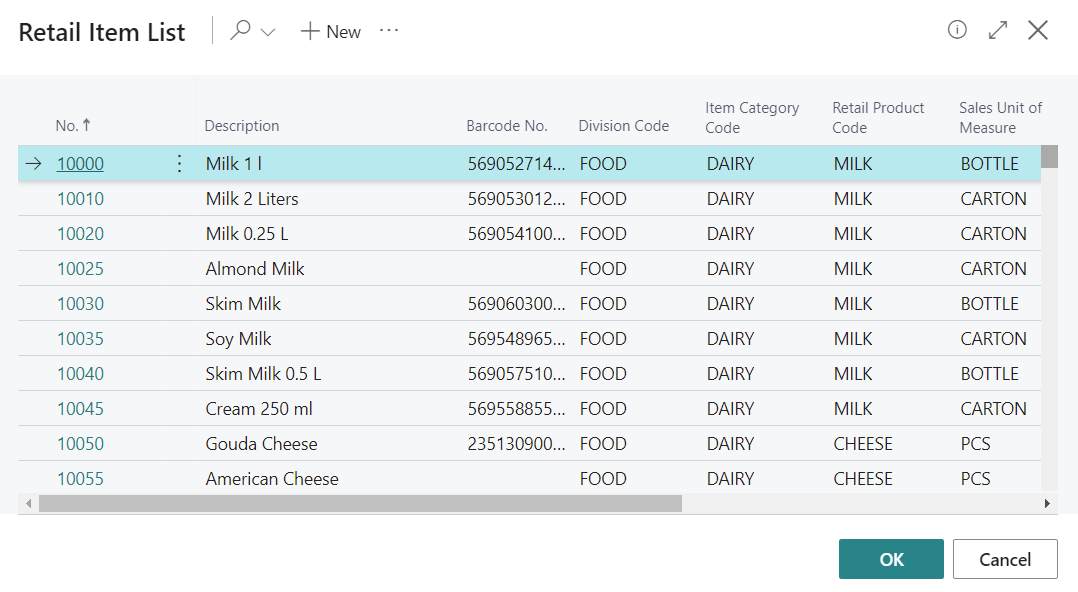Open the more options ellipsis menu
This screenshot has width=1078, height=592.
(x=389, y=31)
